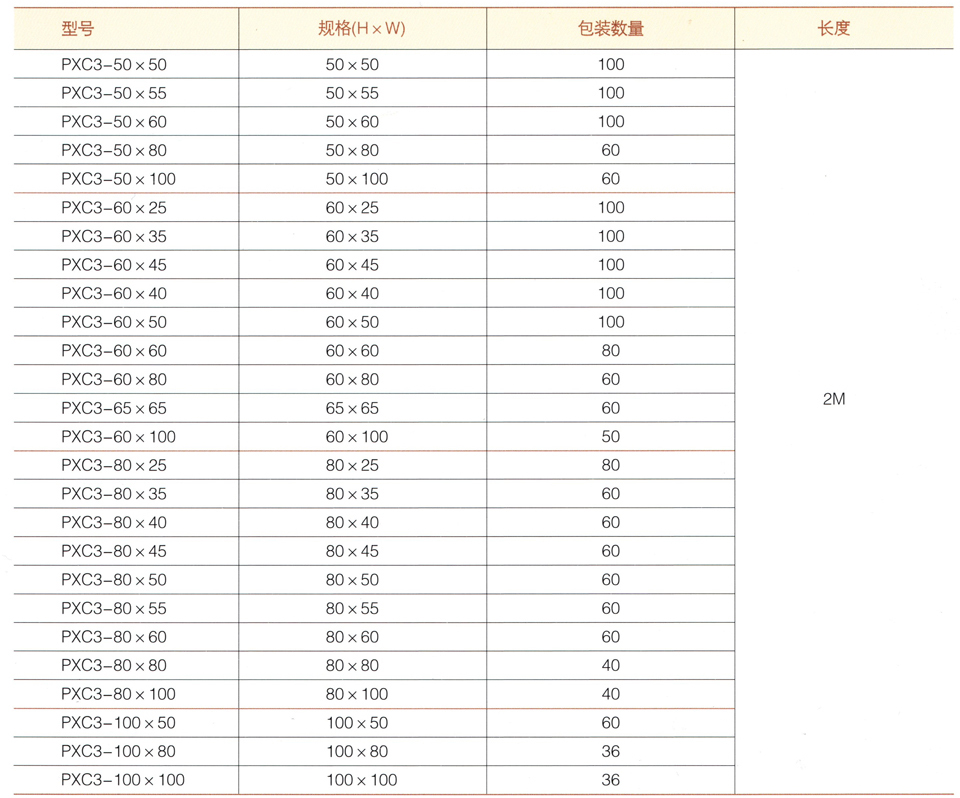Click spec cell 65×65
960x798 pixels.
352,408
